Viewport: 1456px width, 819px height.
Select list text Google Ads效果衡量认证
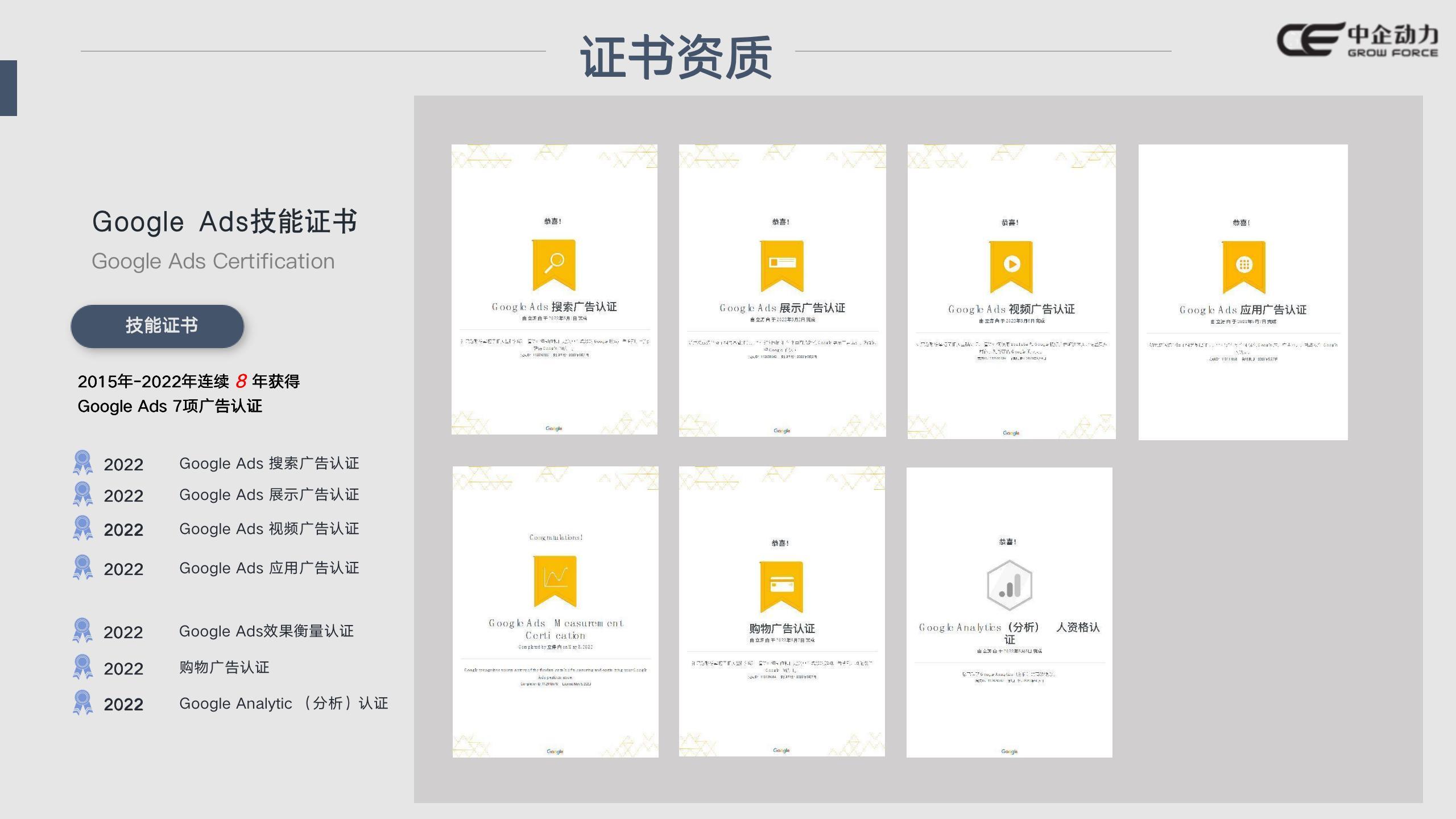pos(266,631)
